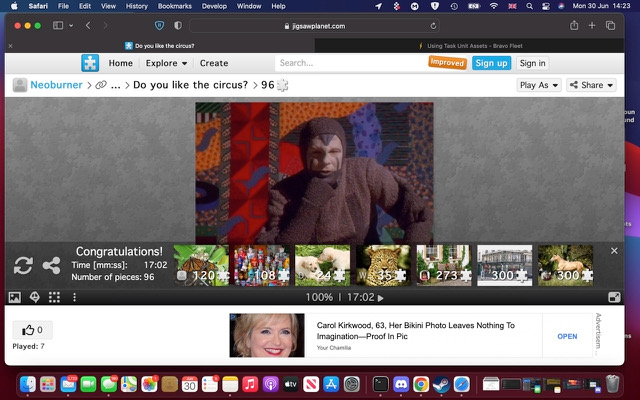Play the puppies 24-piece puzzle thumbnail

[322, 265]
